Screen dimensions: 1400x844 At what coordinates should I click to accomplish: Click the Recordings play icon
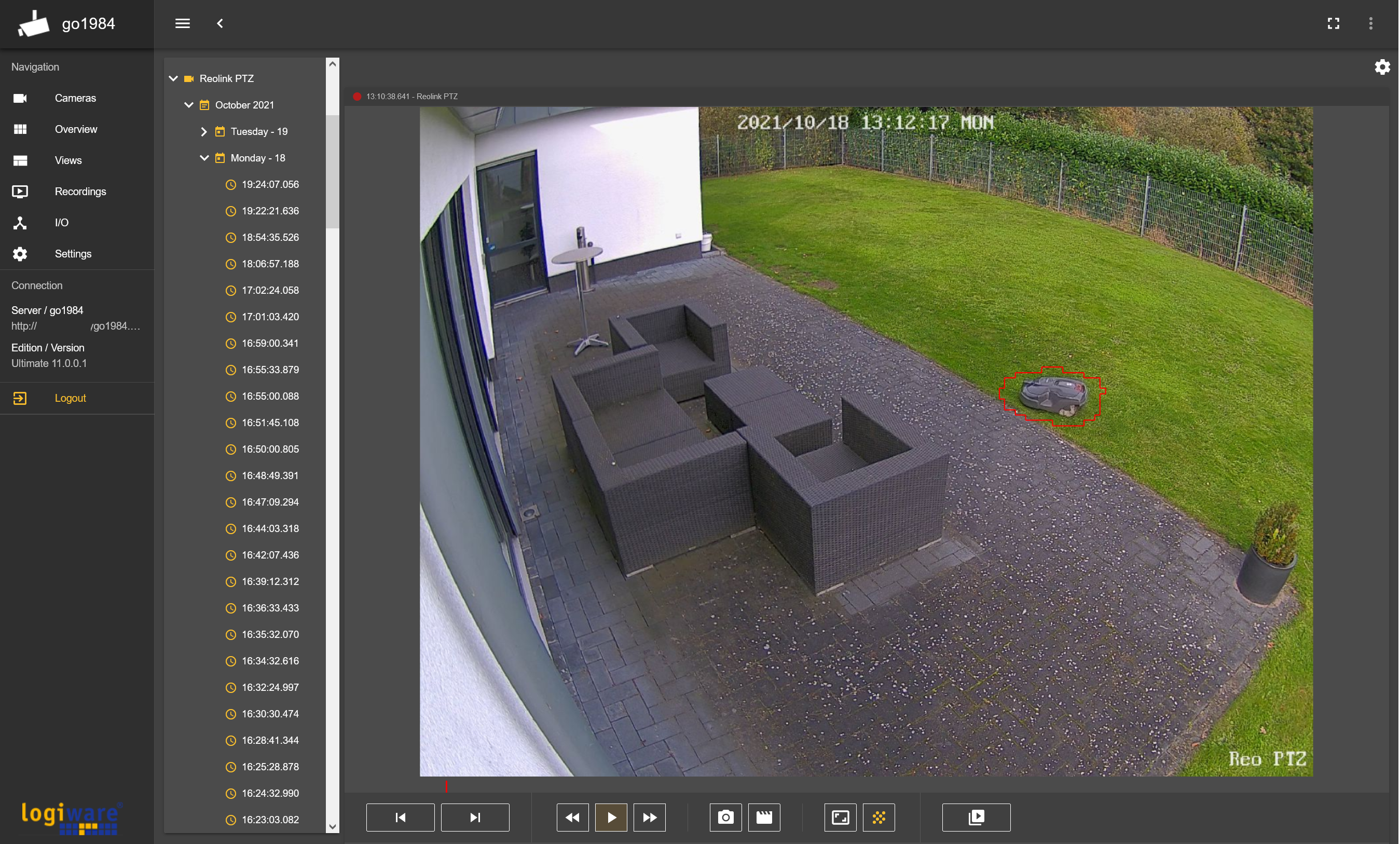coord(20,192)
